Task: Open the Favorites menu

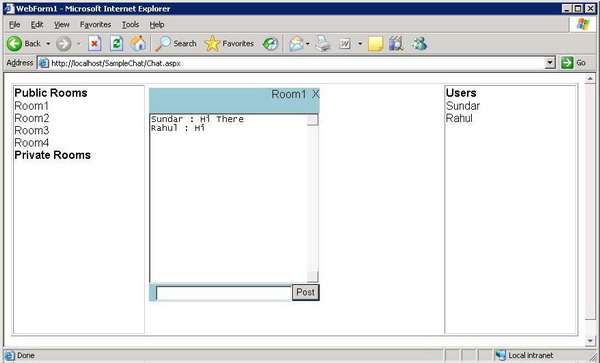Action: coord(95,24)
